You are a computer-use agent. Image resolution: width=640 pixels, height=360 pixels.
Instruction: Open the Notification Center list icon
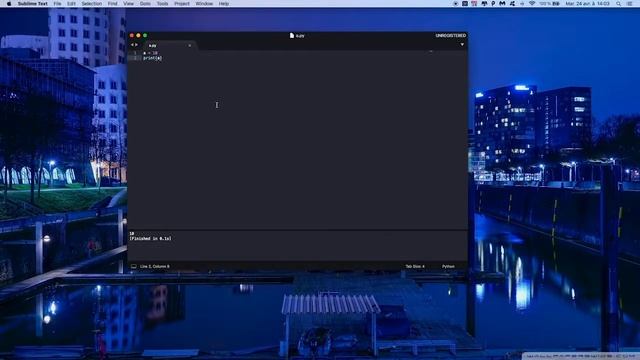[x=629, y=4]
